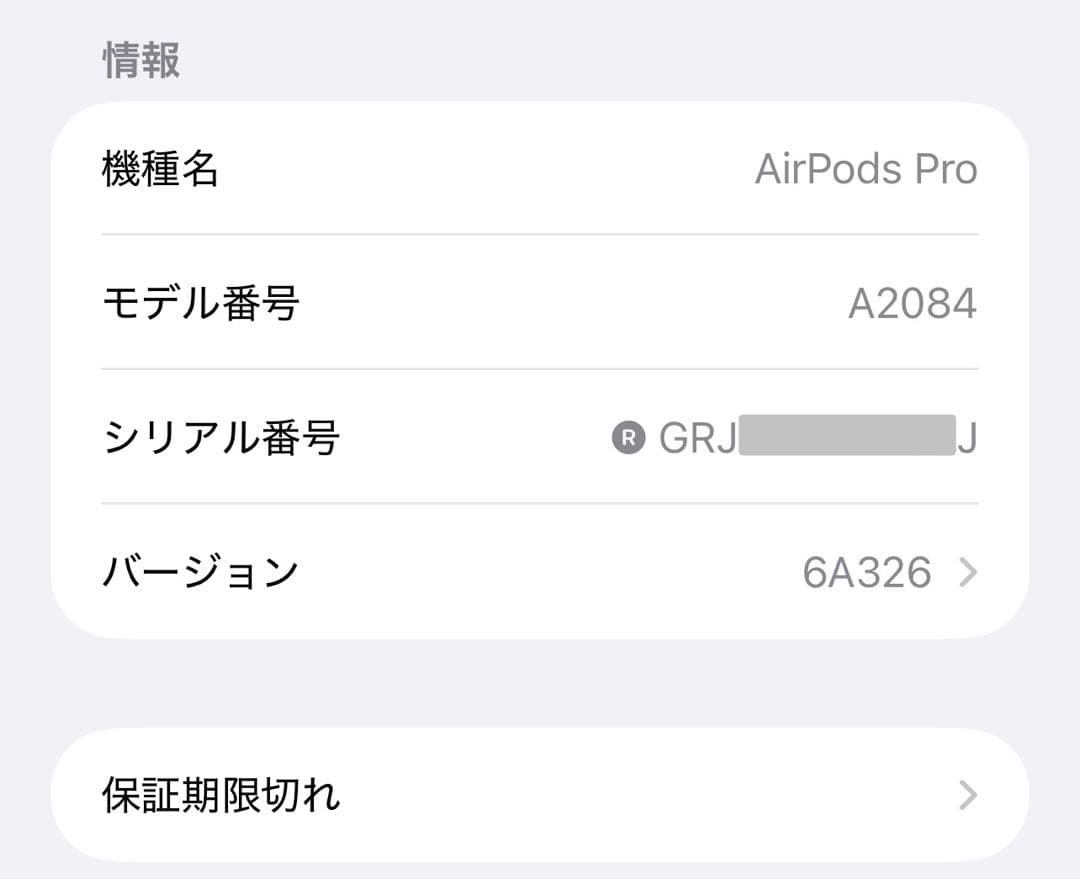Open the 保証期限切れ chevron arrow

point(968,795)
